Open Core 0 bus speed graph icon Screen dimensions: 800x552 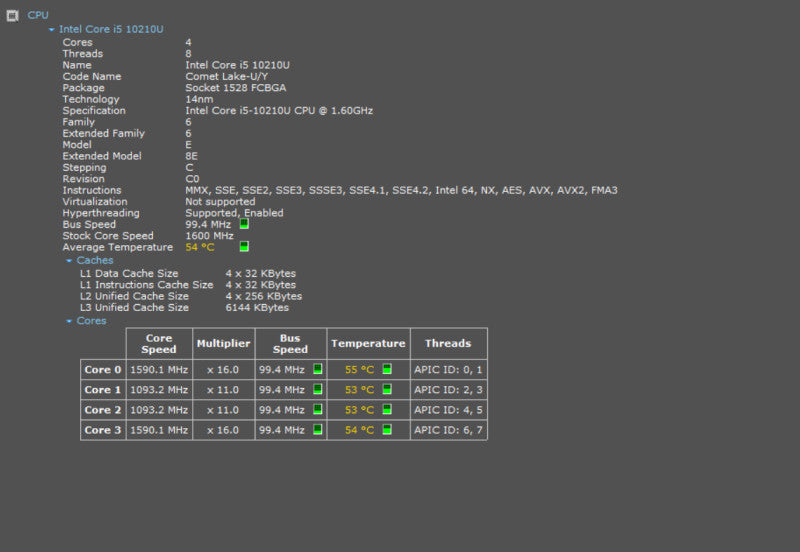(317, 369)
